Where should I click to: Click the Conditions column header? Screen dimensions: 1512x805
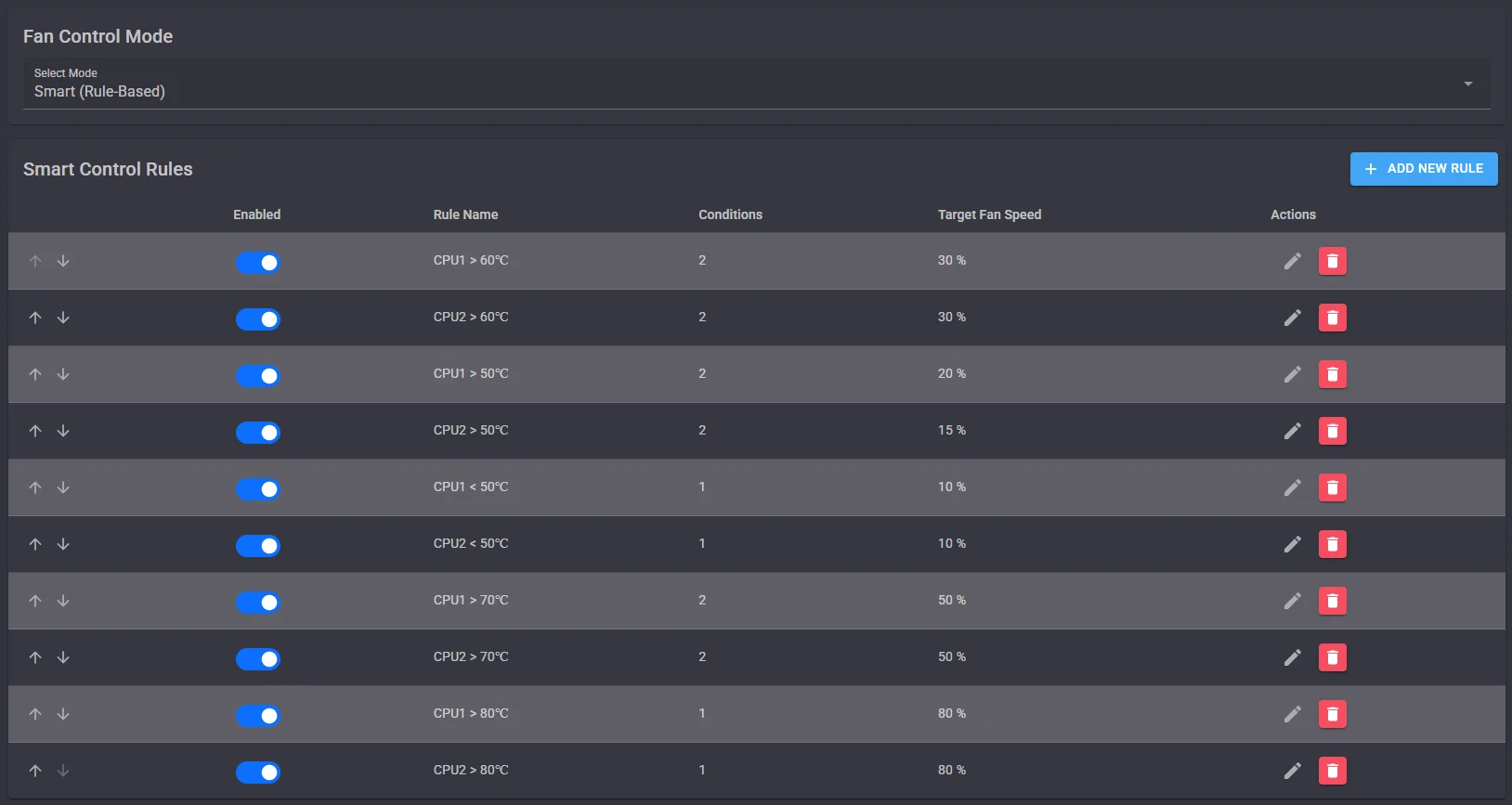730,214
